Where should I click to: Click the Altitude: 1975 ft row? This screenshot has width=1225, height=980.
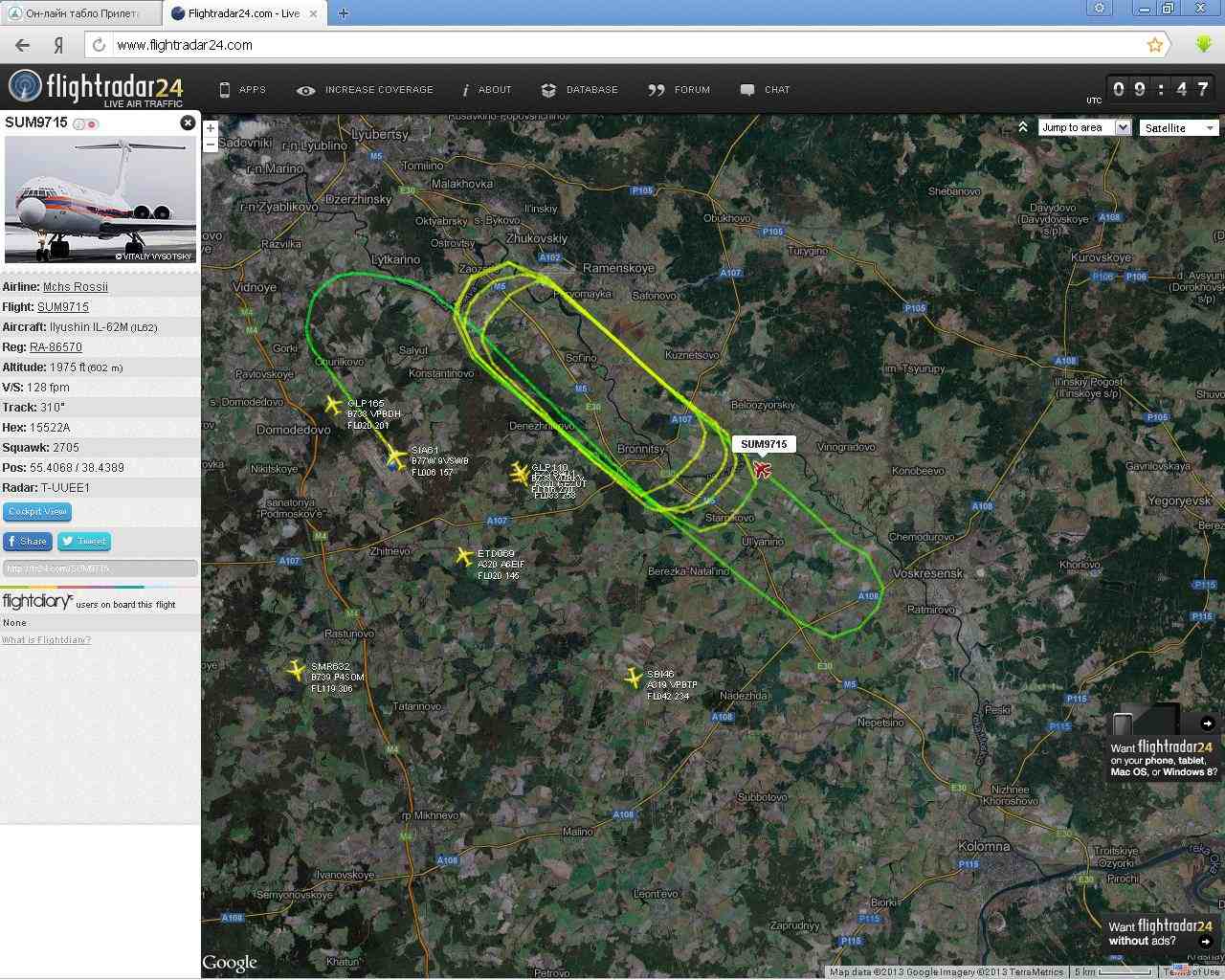(x=100, y=367)
